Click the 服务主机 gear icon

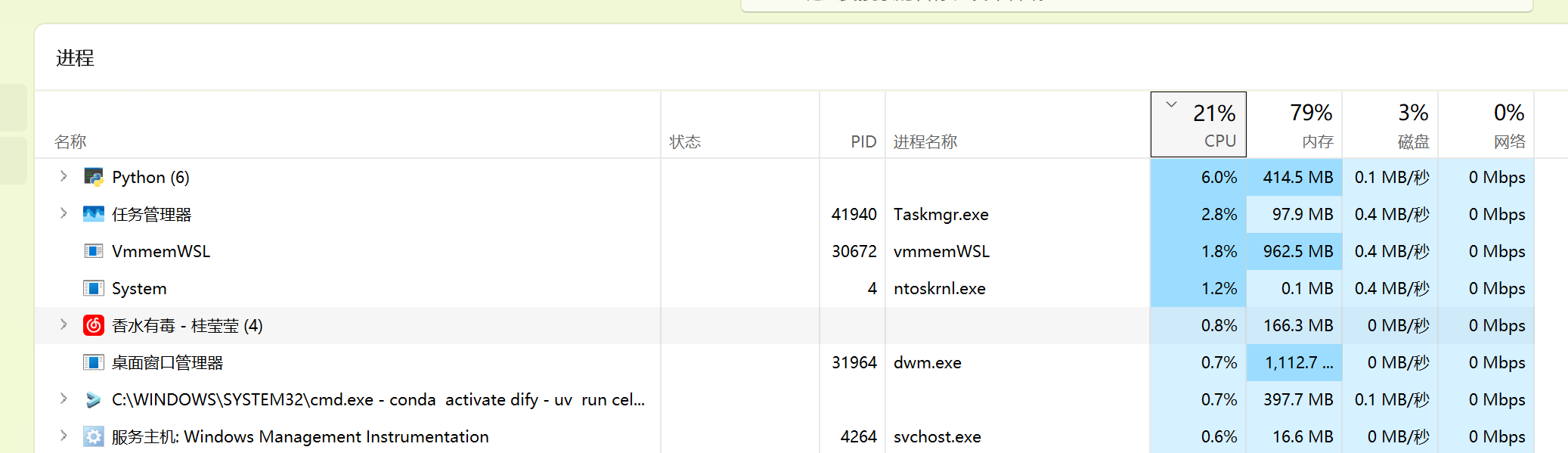tap(94, 436)
